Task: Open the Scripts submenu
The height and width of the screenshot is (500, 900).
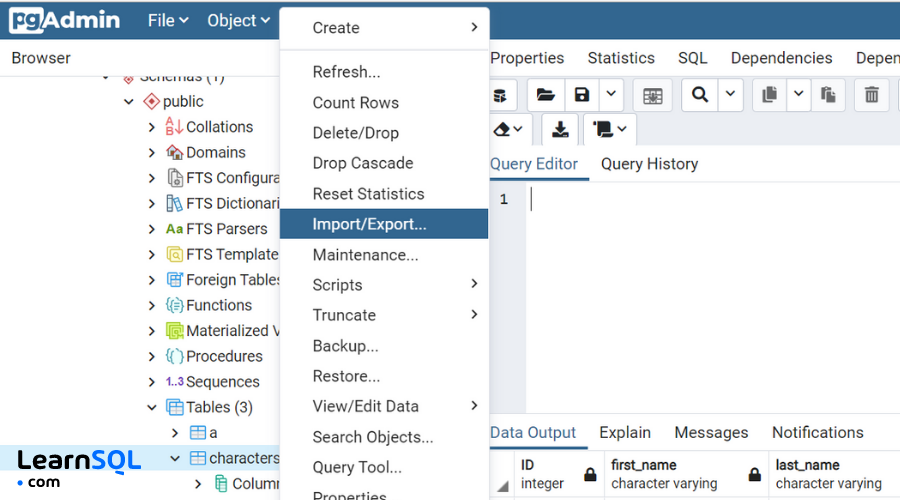Action: coord(384,285)
